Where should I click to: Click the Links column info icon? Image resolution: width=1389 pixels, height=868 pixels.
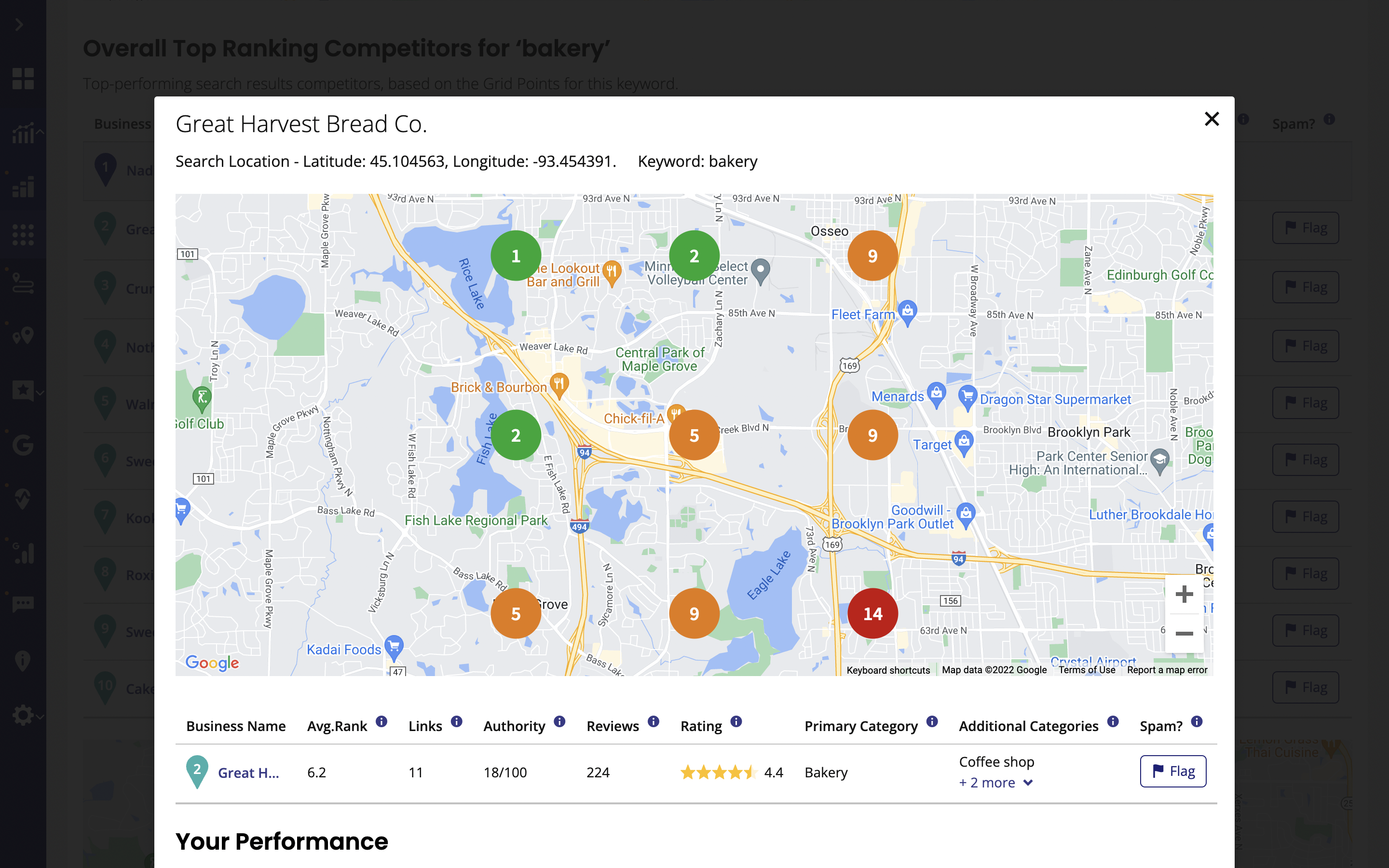click(456, 721)
